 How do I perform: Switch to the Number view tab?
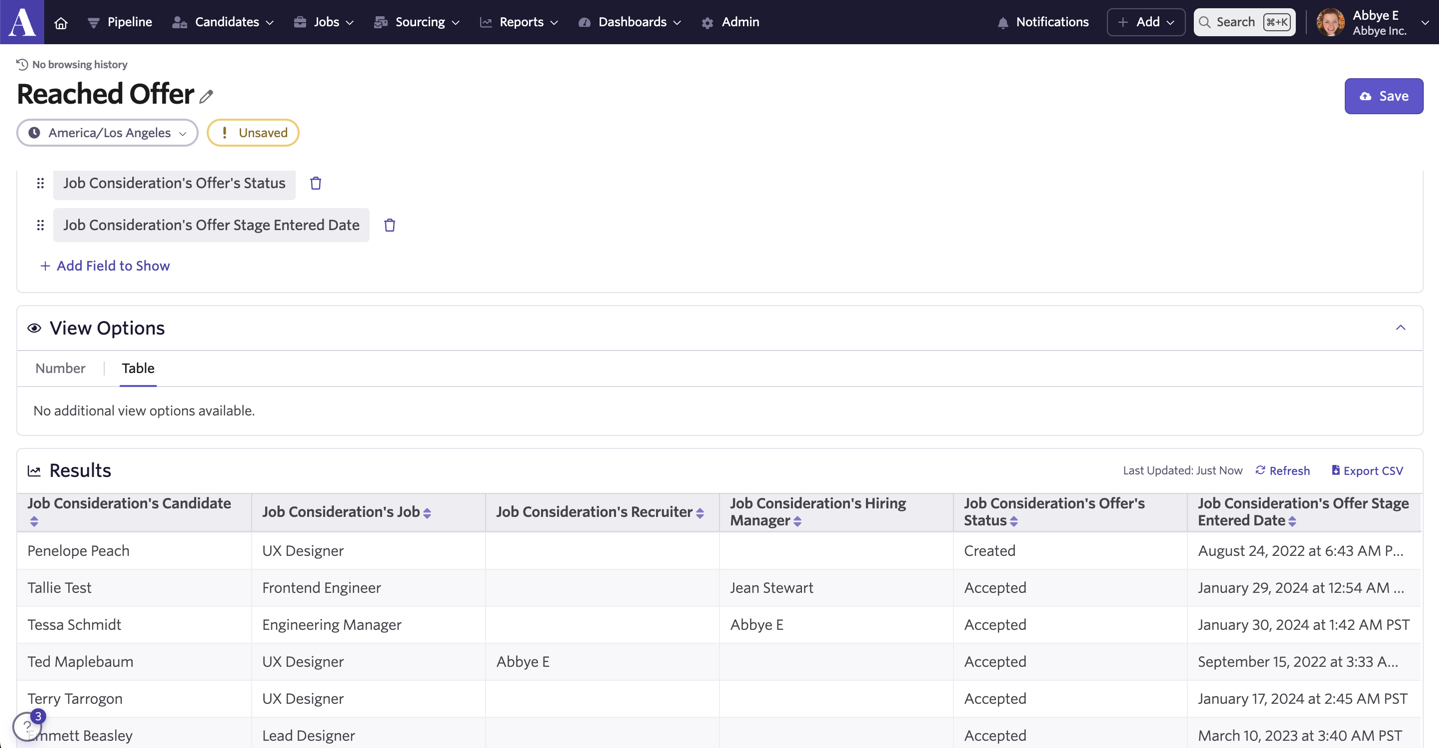(60, 368)
